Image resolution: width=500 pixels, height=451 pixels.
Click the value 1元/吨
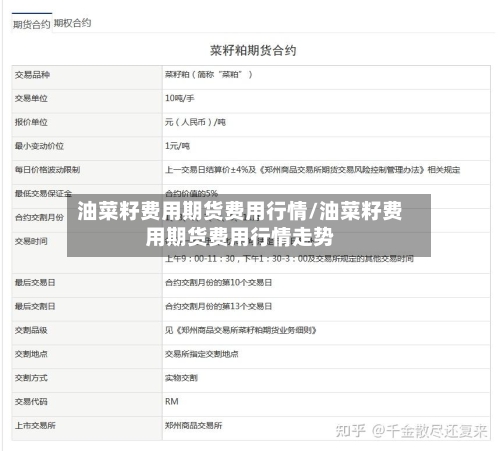tap(177, 146)
